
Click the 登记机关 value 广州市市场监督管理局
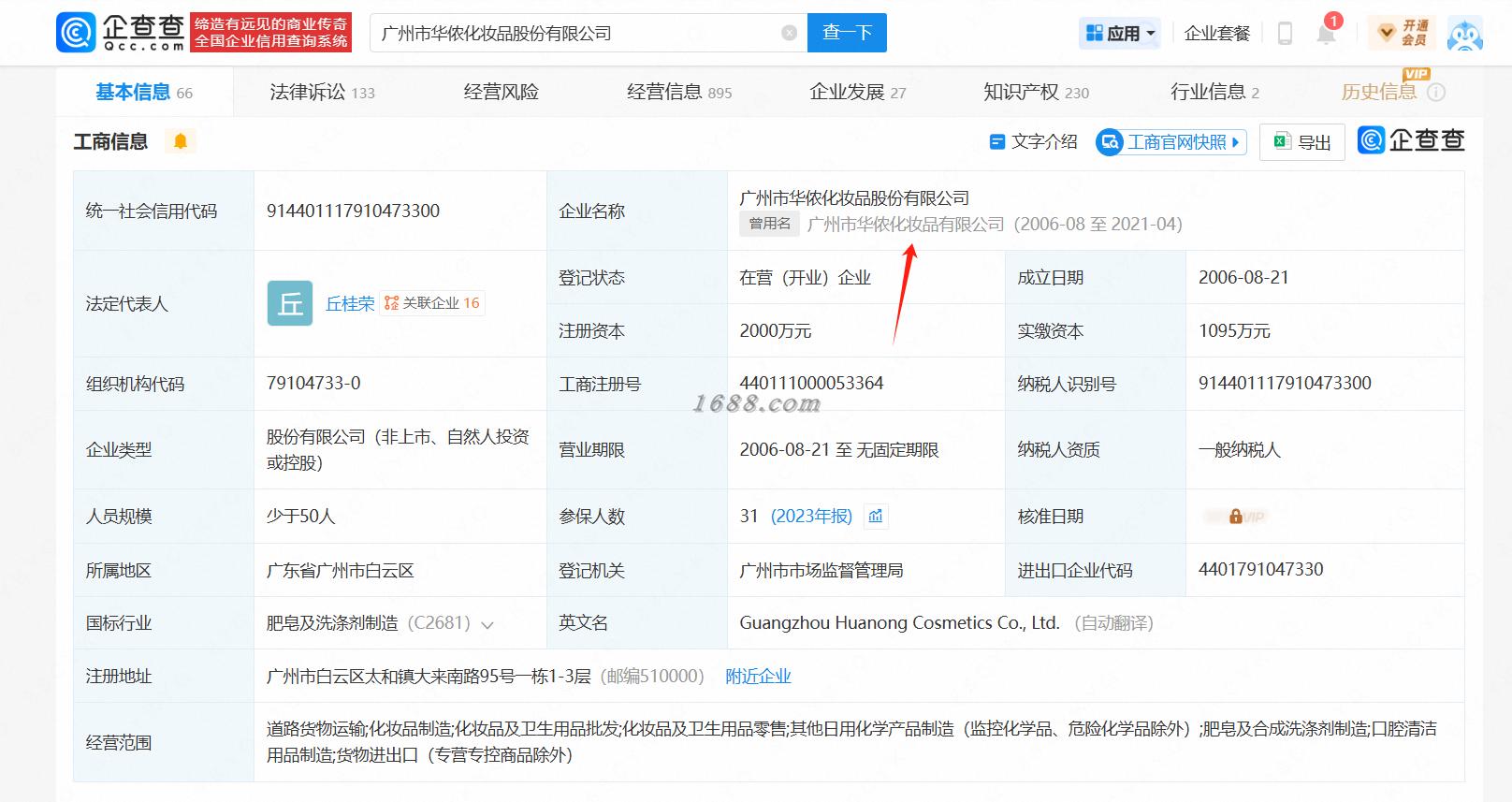pyautogui.click(x=821, y=570)
